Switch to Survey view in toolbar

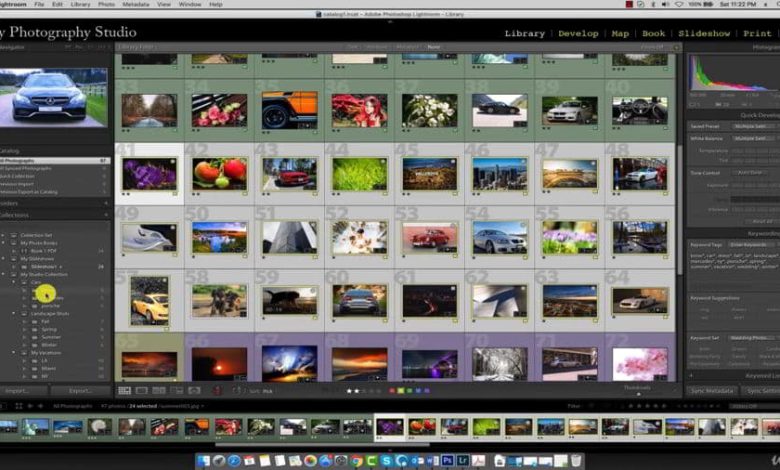[177, 391]
